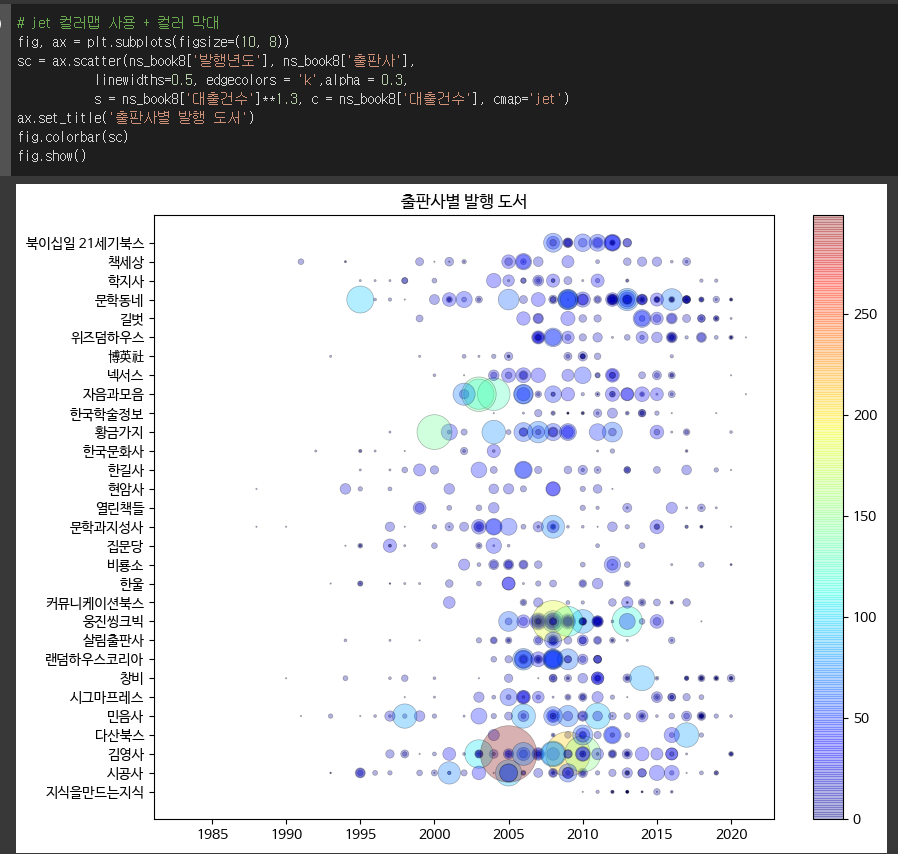Click the y-axis label '자음과모음'

click(113, 394)
